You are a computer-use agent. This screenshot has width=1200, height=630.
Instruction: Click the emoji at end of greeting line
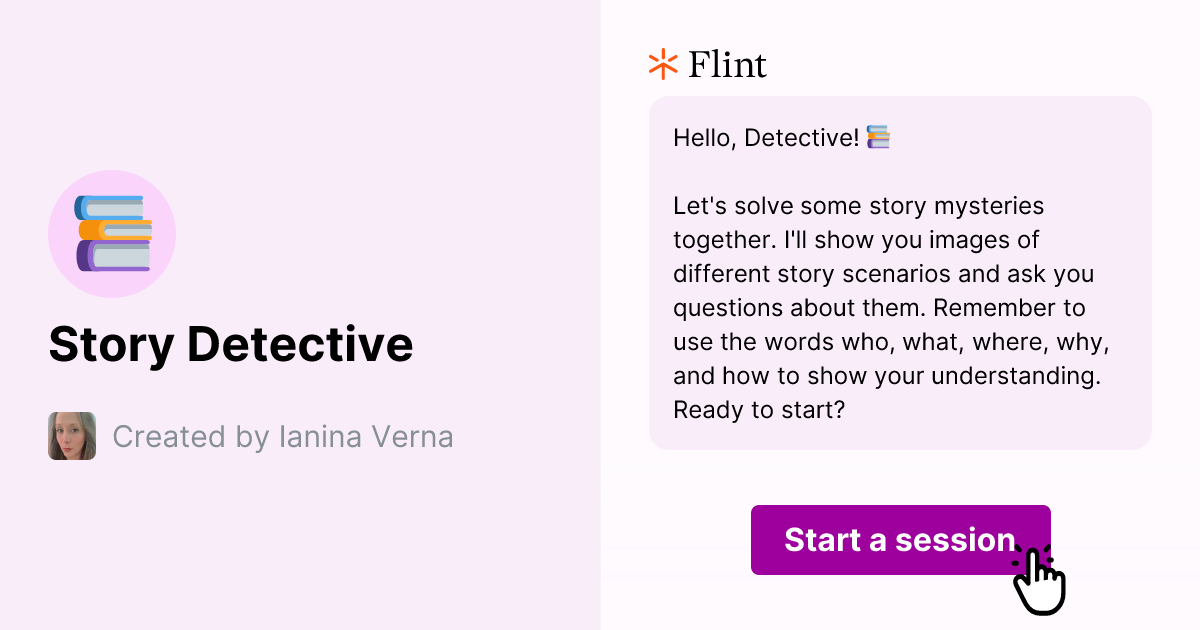[x=876, y=137]
